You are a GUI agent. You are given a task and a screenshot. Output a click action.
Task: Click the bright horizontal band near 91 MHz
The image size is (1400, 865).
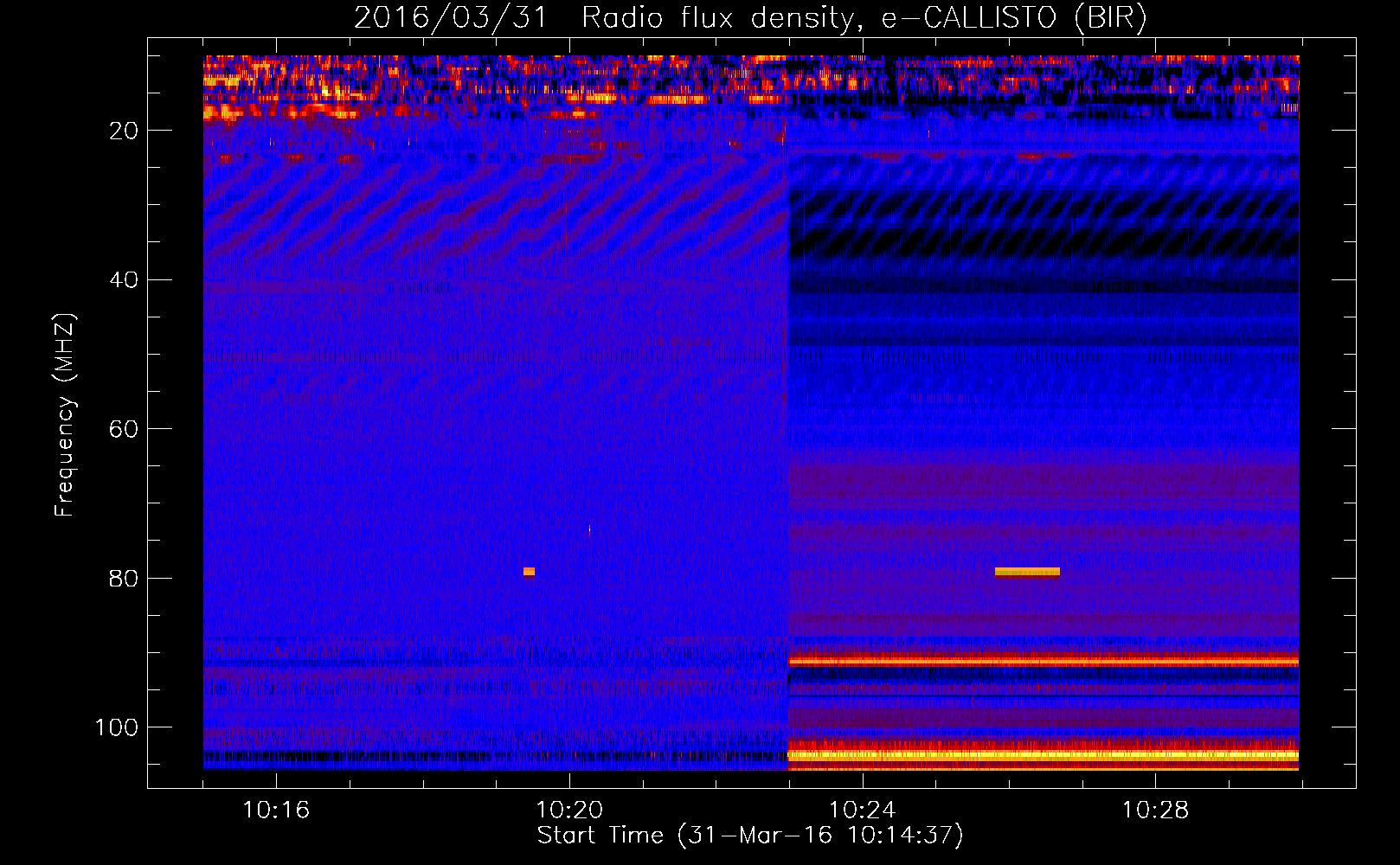[1044, 661]
